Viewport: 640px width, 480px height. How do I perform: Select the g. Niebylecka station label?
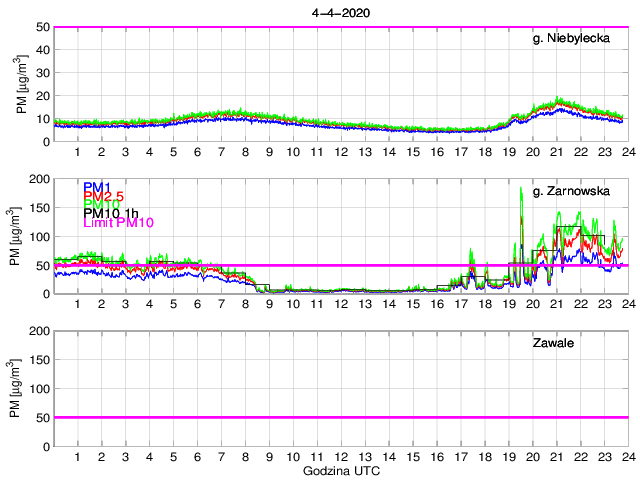click(577, 40)
